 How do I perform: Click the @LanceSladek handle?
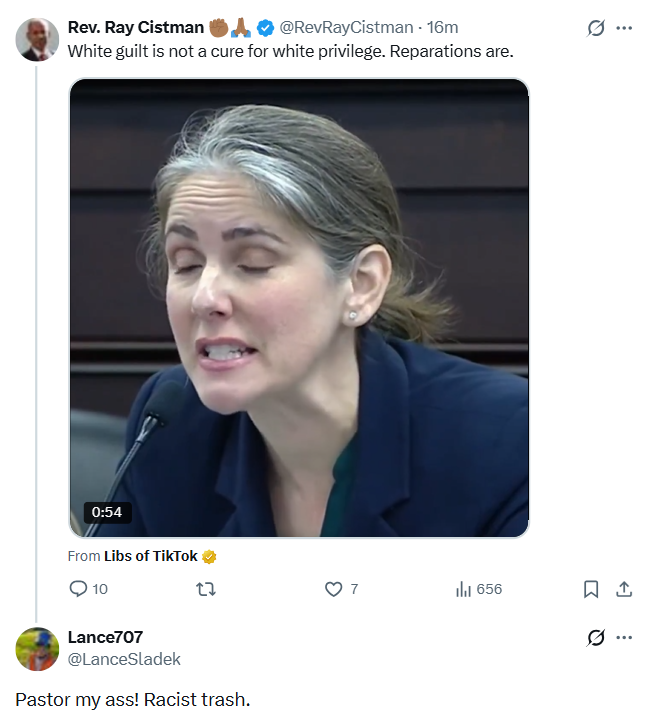(x=124, y=659)
